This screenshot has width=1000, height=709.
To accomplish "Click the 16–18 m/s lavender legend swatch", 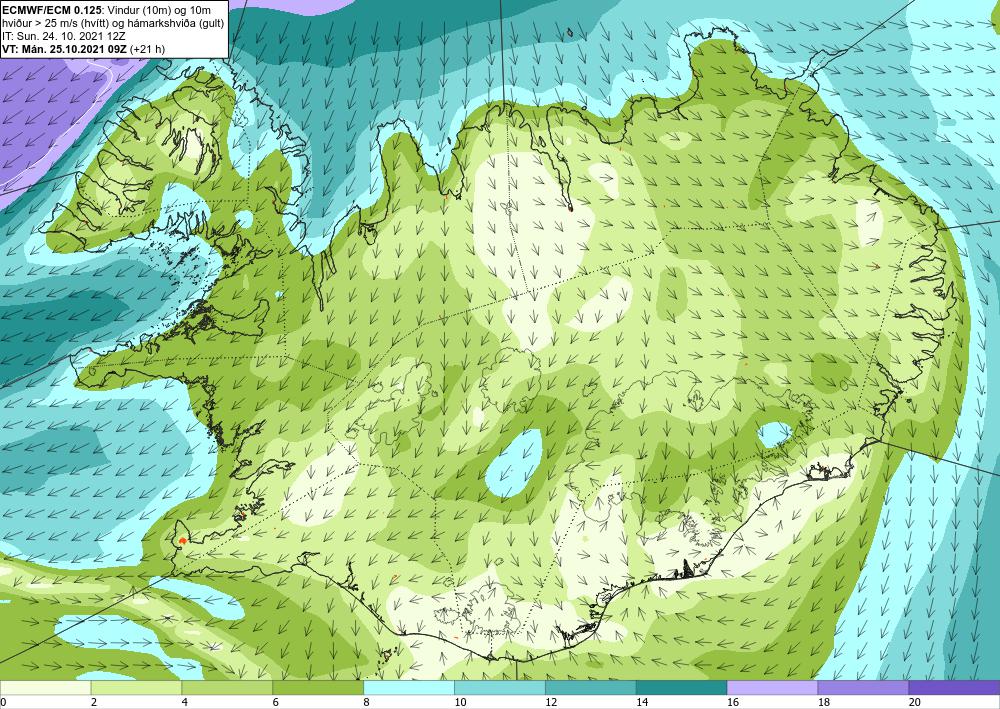I will (772, 687).
